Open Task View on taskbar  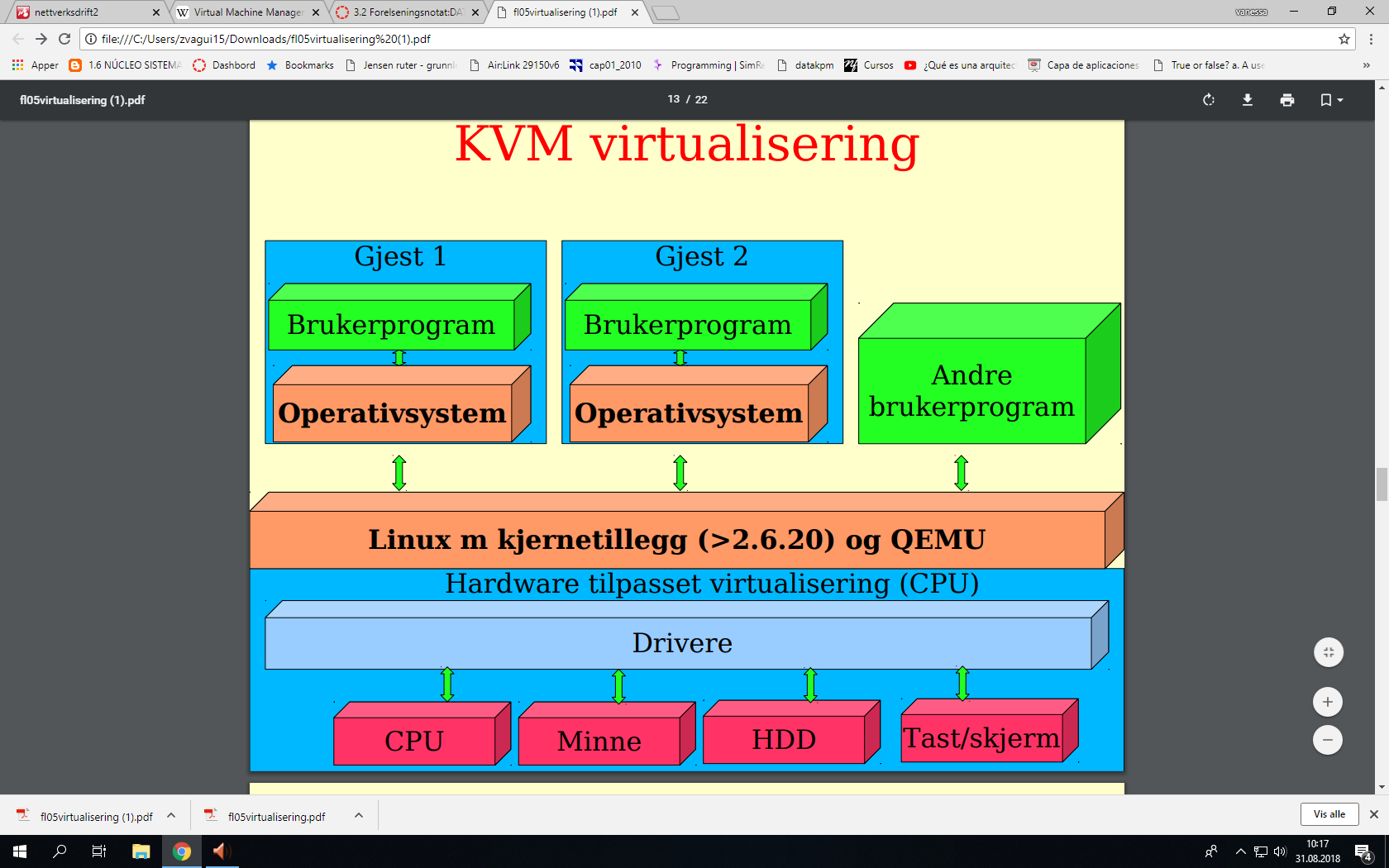[x=99, y=851]
